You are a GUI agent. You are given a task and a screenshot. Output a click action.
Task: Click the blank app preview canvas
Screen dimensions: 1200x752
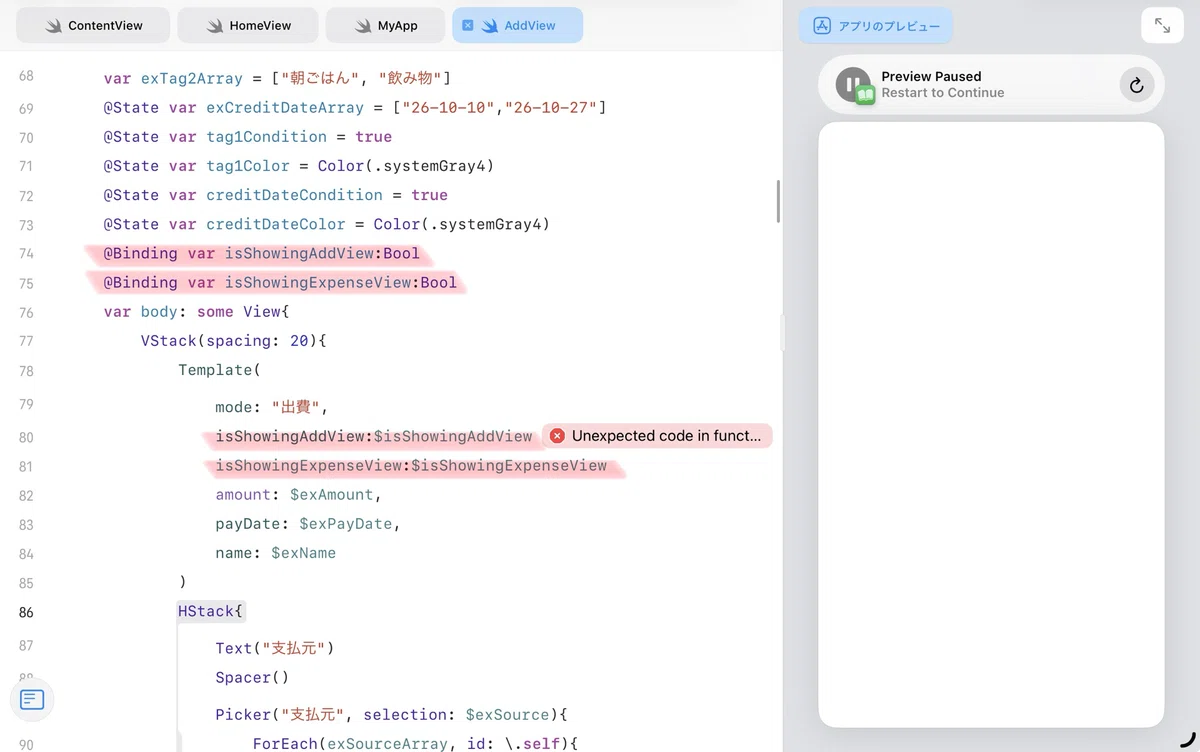(991, 425)
